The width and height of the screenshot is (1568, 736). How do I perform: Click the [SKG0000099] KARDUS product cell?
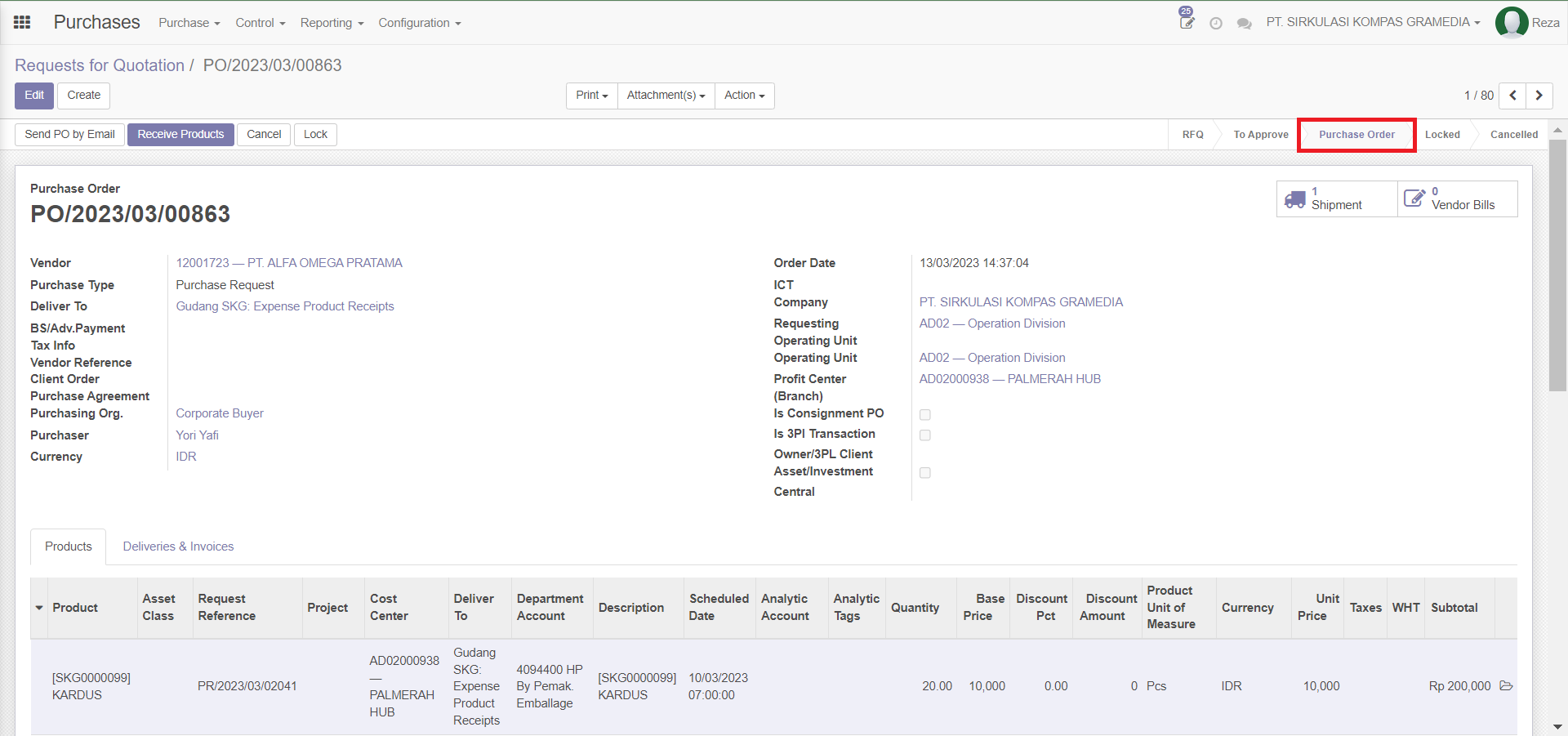91,686
